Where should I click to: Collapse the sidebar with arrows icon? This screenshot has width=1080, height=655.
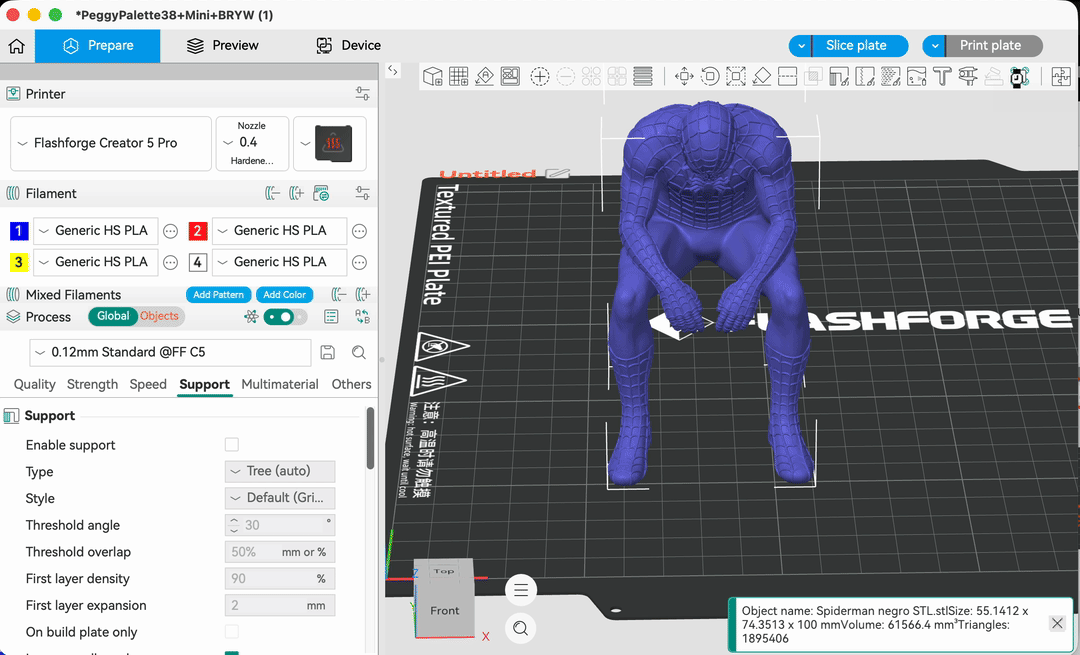pyautogui.click(x=393, y=70)
